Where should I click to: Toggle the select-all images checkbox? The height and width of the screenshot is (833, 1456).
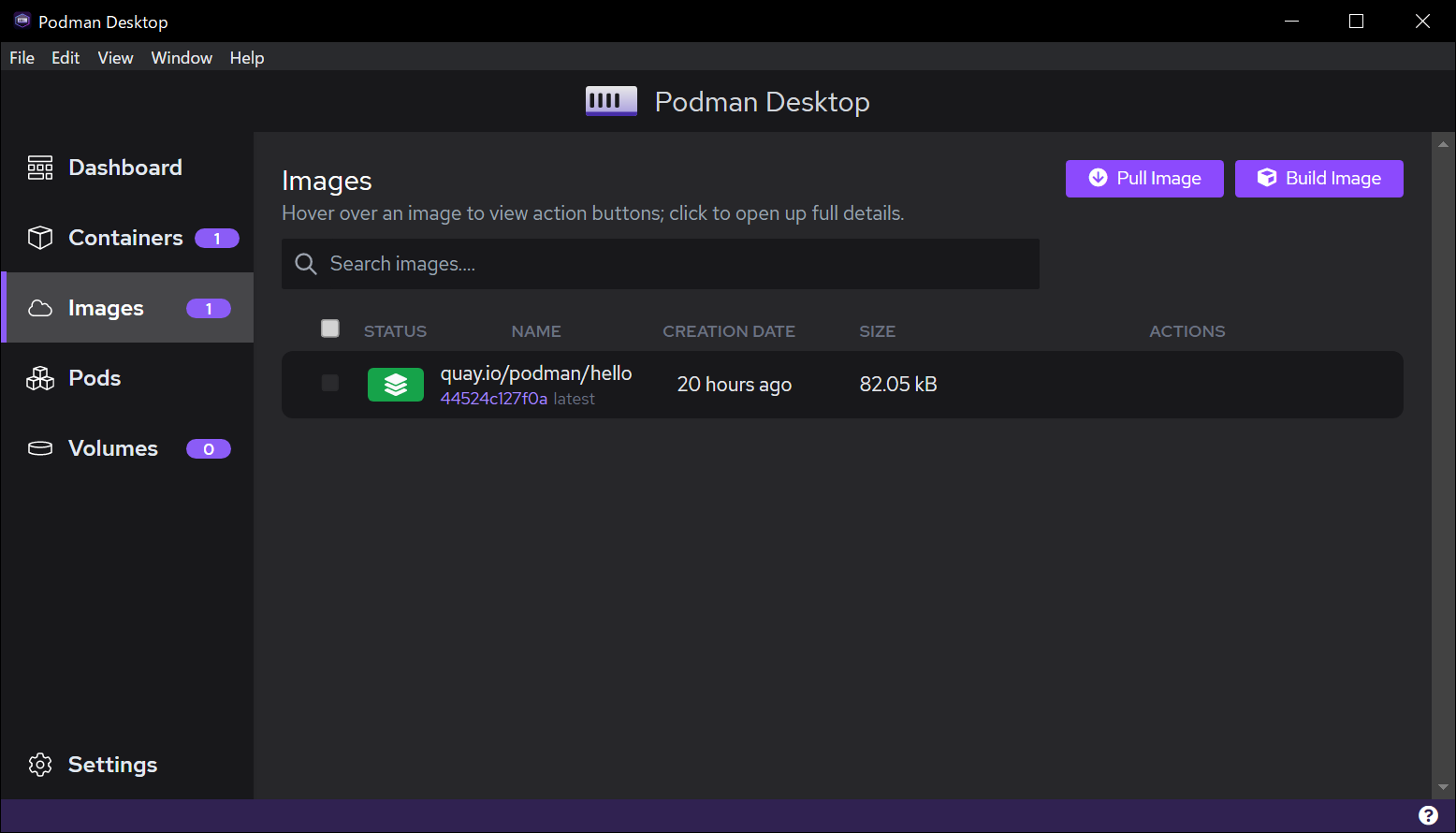[x=330, y=329]
